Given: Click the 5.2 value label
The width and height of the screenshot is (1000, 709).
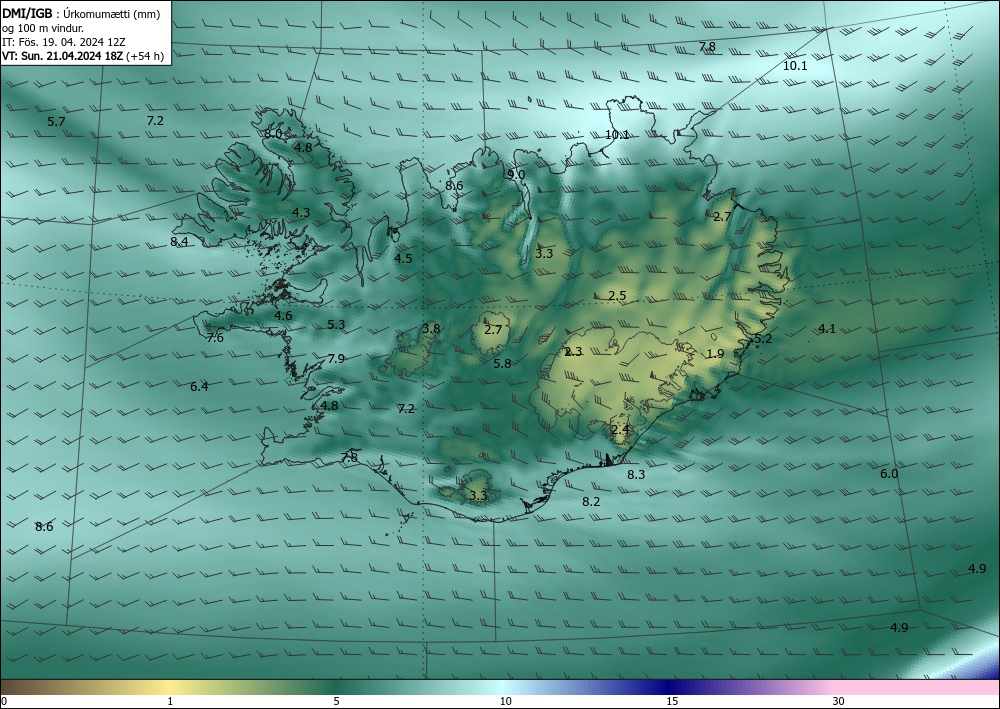Looking at the screenshot, I should [763, 339].
